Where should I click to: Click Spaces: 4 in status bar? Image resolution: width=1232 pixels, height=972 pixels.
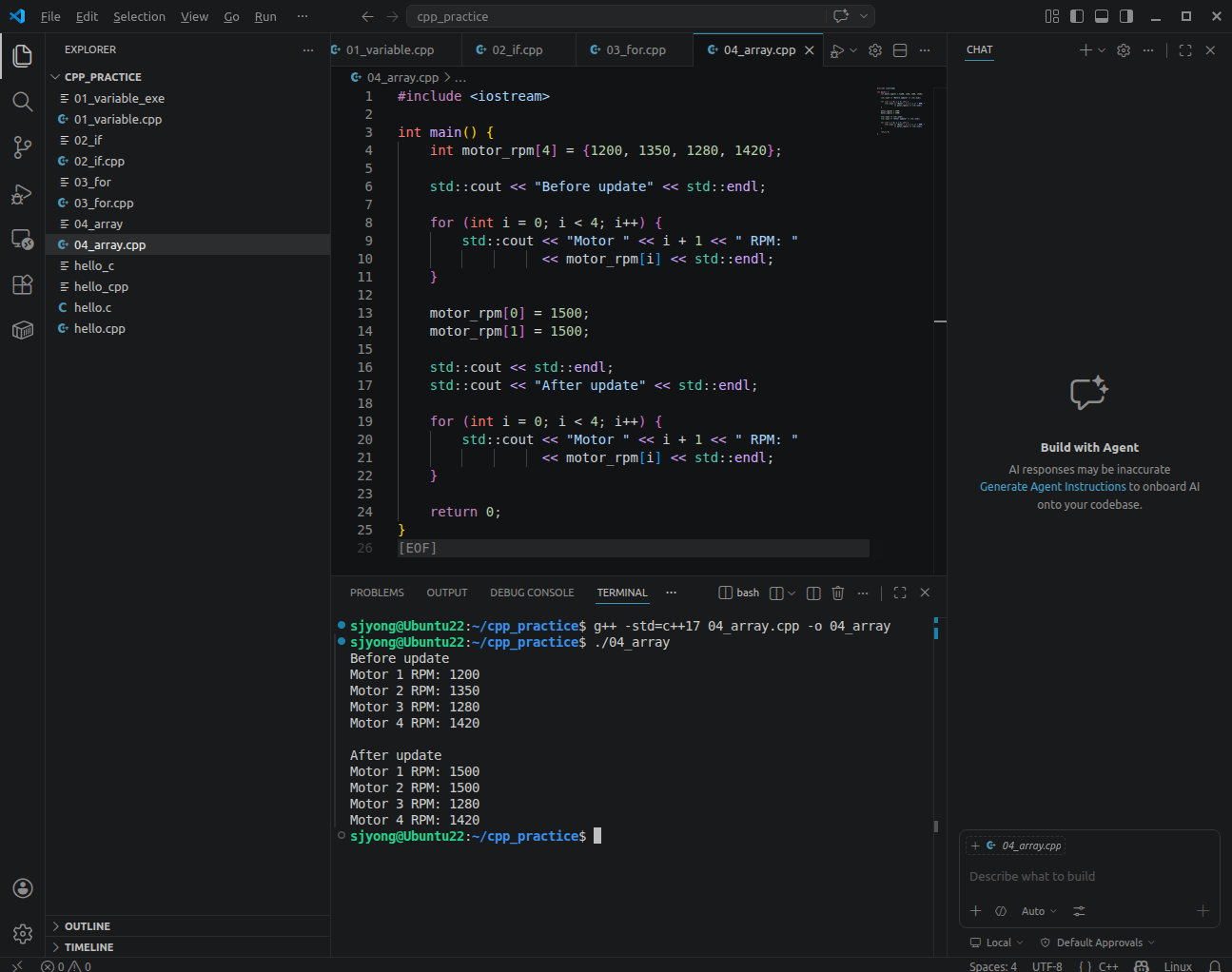pos(992,965)
